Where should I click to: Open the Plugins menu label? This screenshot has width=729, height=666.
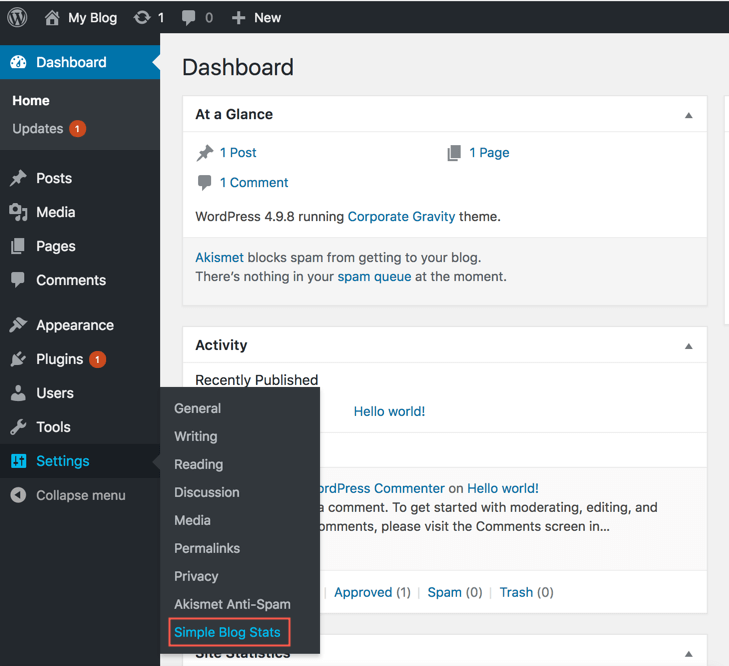pyautogui.click(x=60, y=359)
